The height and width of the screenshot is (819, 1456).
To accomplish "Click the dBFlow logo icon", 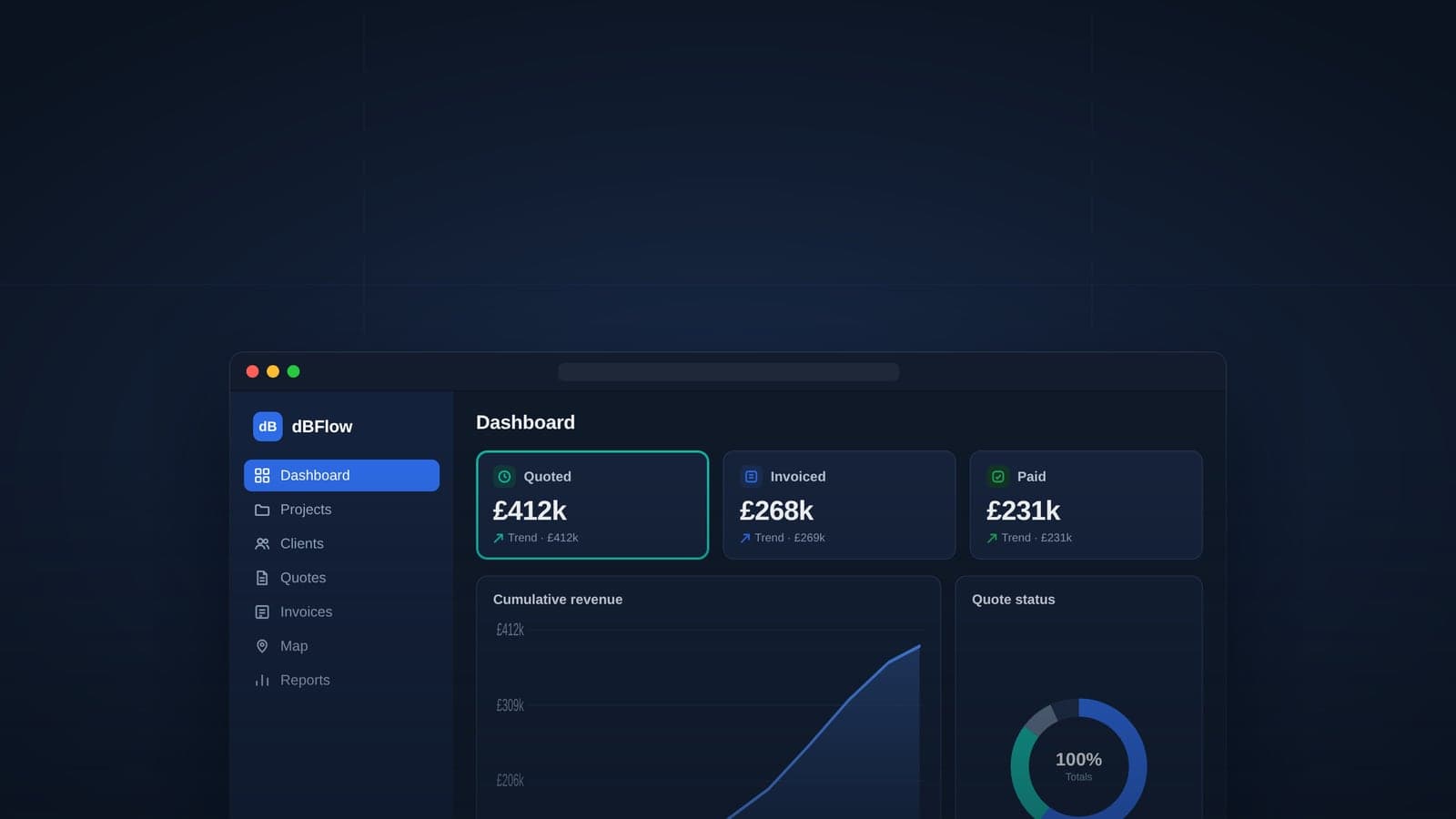I will coord(268,426).
